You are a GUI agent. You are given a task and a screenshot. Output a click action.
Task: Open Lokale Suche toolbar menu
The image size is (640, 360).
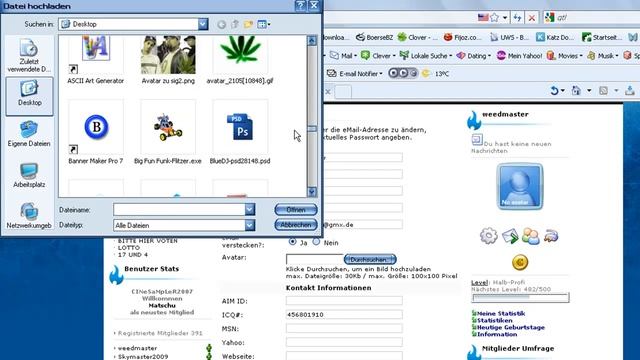pos(426,56)
